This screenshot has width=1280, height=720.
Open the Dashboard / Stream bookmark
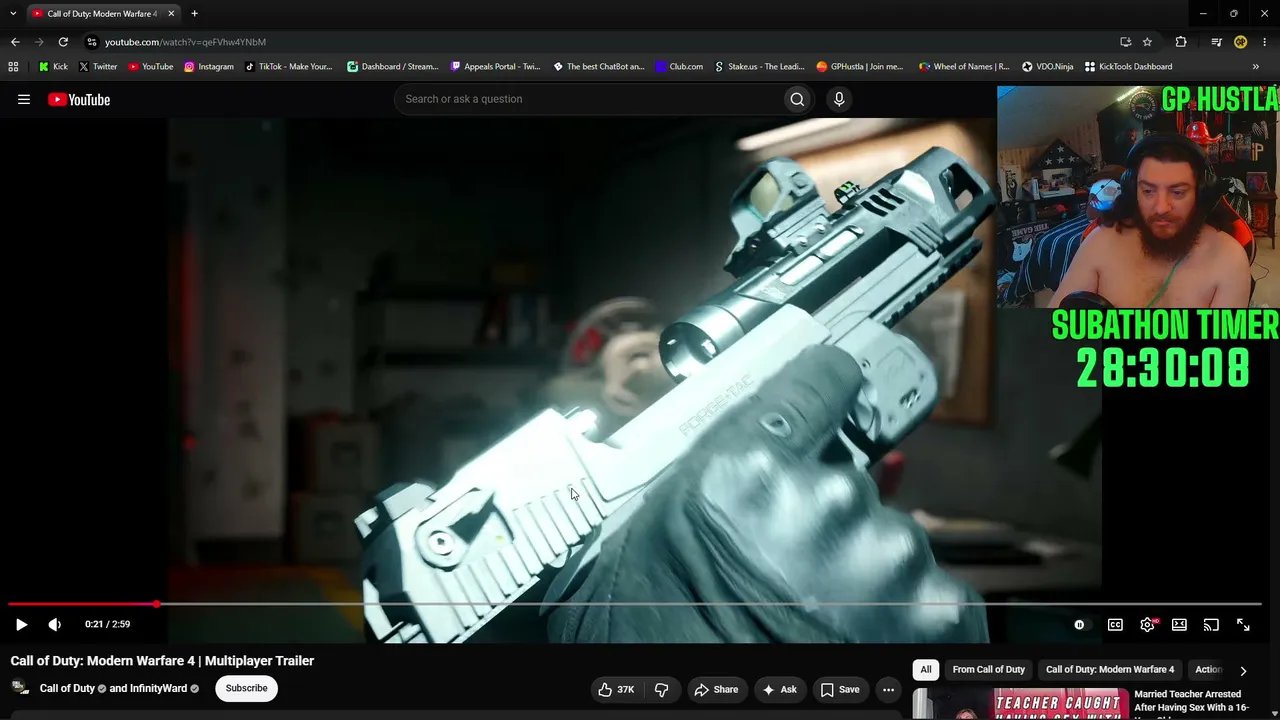[393, 67]
